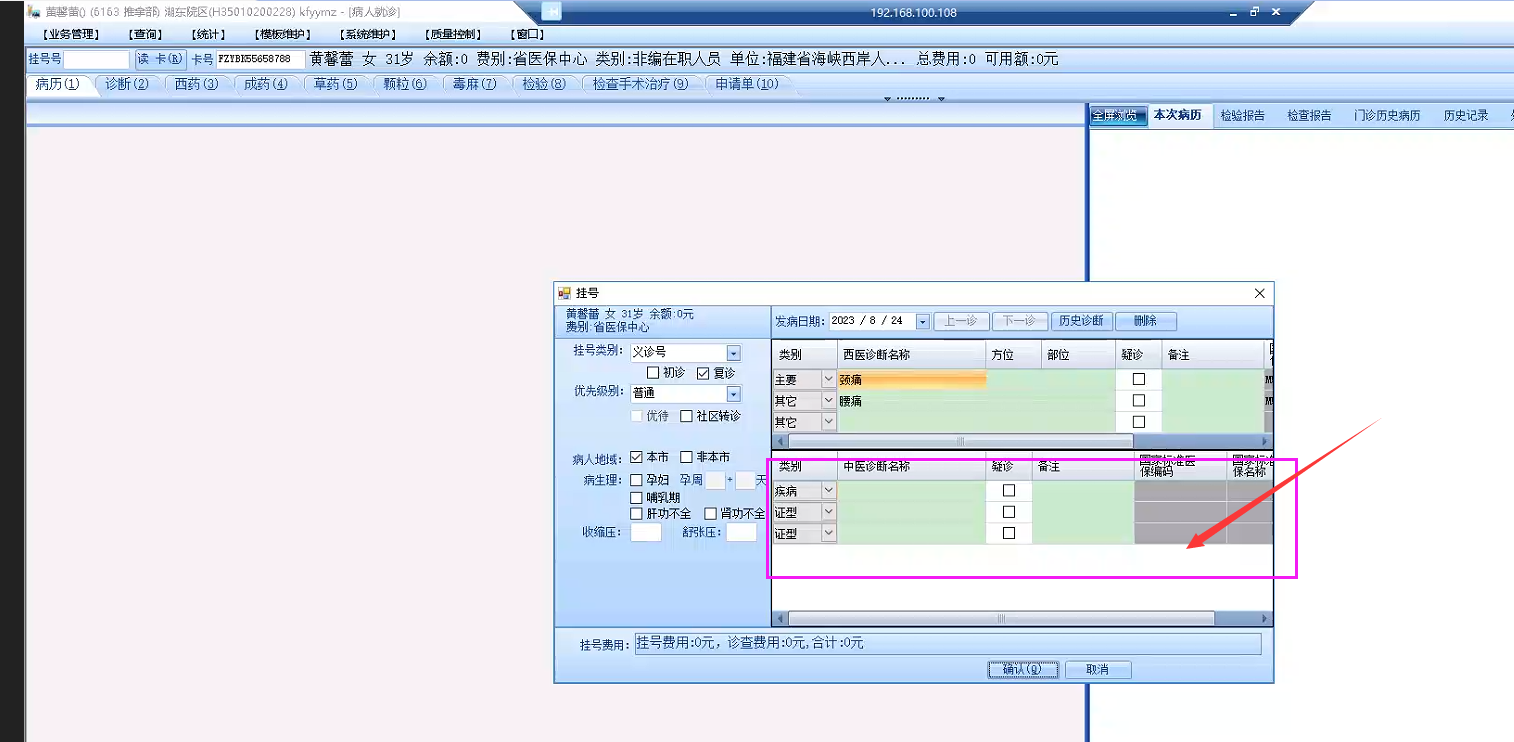Open the 查询 menu
The height and width of the screenshot is (742, 1514).
coord(146,34)
